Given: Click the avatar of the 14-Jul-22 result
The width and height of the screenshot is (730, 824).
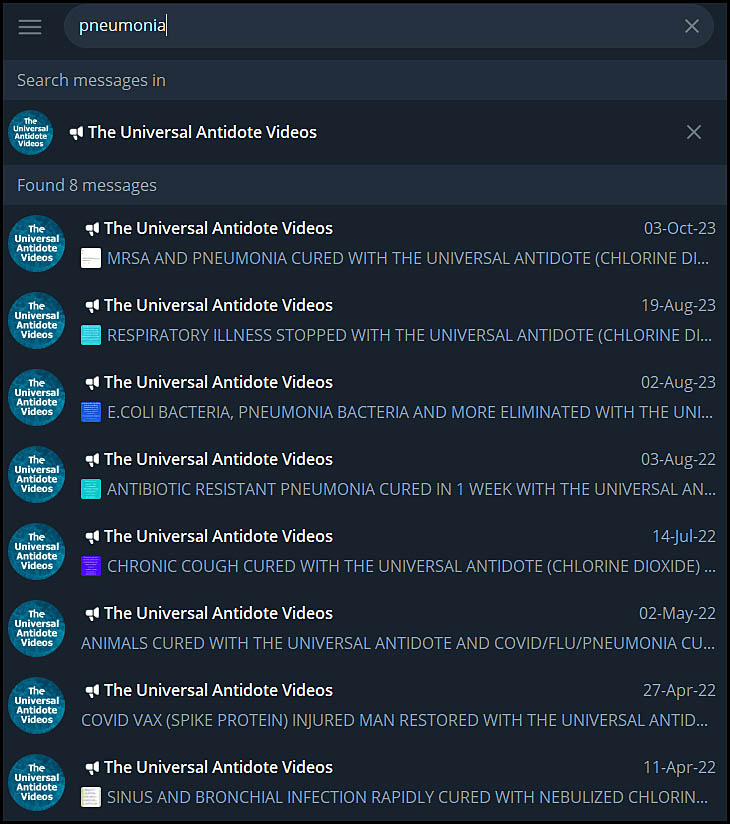Looking at the screenshot, I should [x=37, y=551].
